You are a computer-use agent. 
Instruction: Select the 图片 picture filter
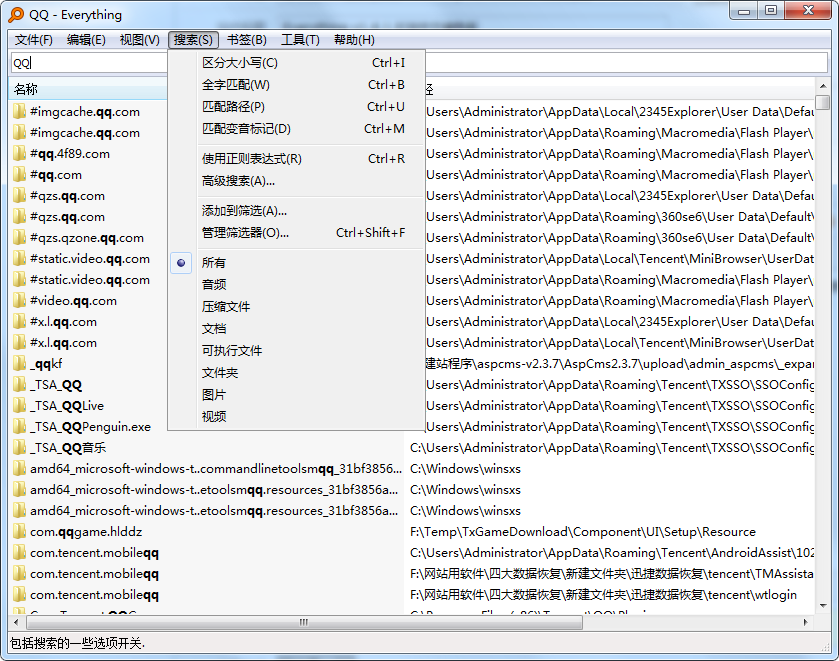[x=296, y=394]
